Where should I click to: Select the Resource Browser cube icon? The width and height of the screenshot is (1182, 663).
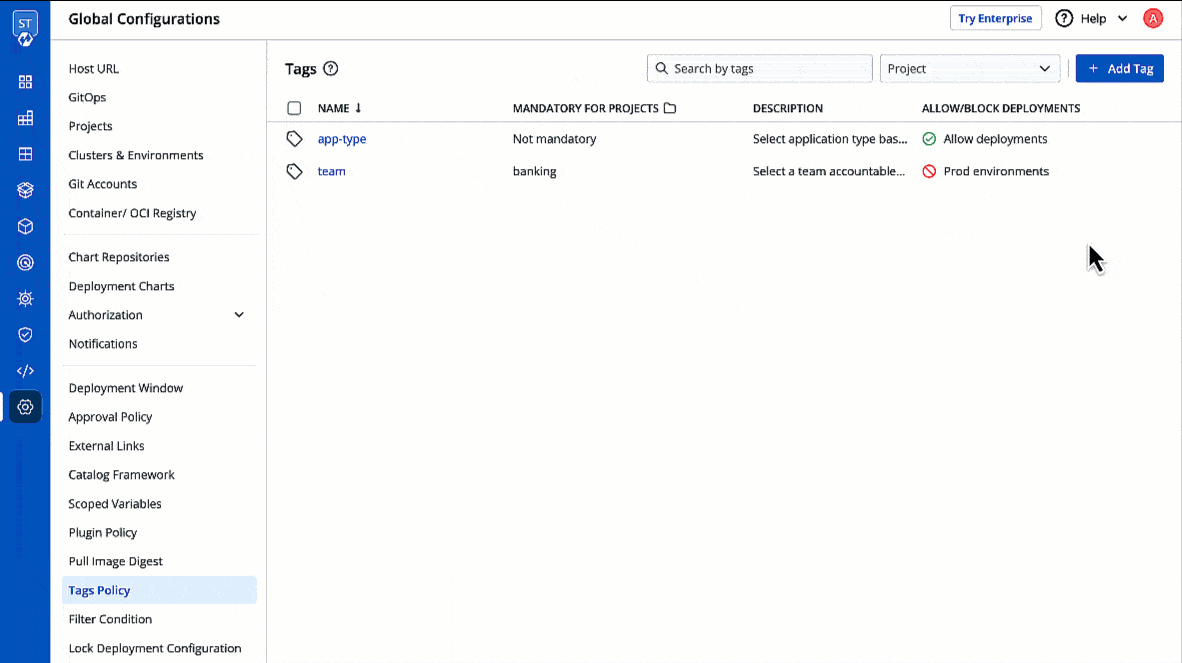(25, 226)
